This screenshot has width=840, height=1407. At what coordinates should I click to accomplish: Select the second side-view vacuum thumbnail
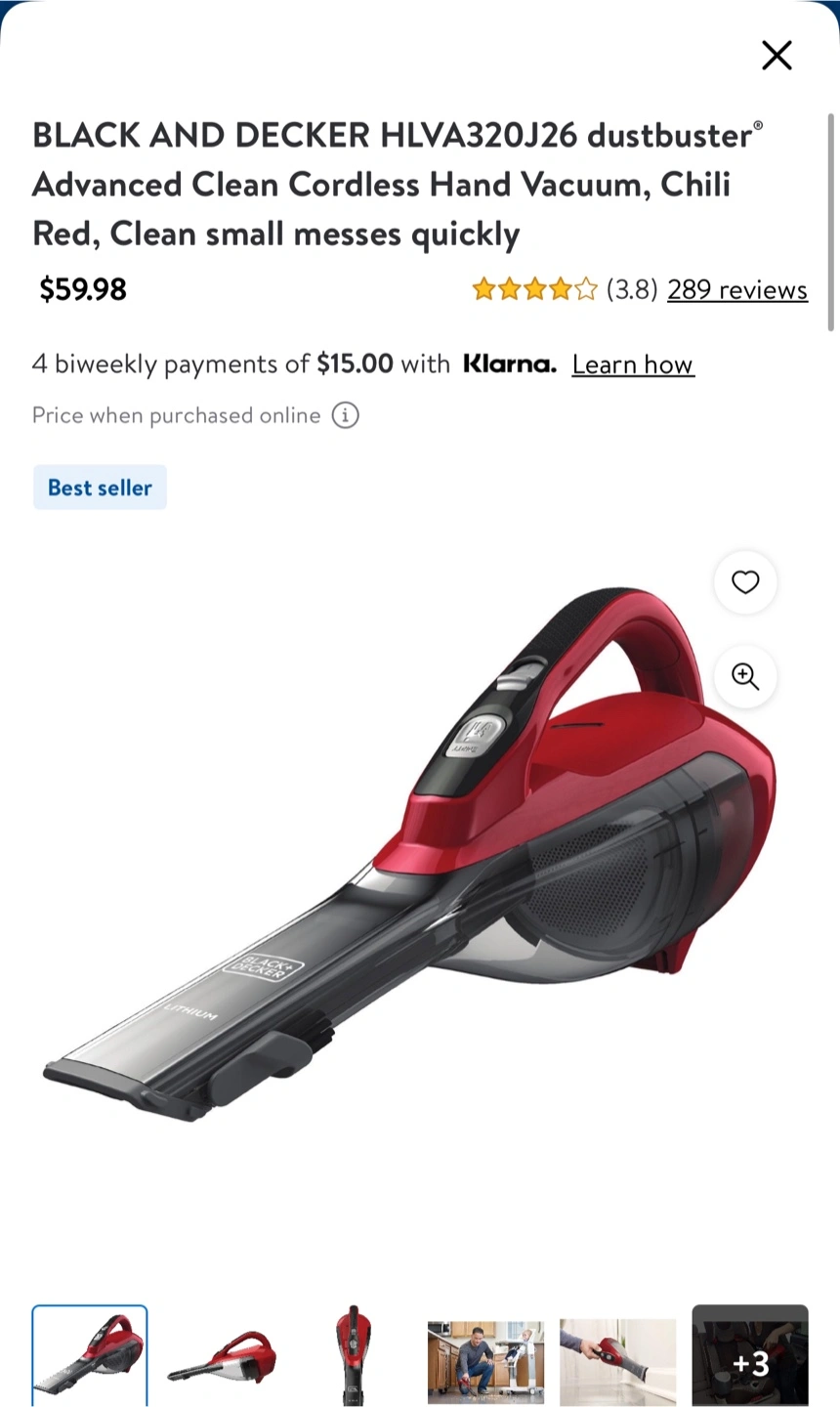pyautogui.click(x=222, y=1355)
